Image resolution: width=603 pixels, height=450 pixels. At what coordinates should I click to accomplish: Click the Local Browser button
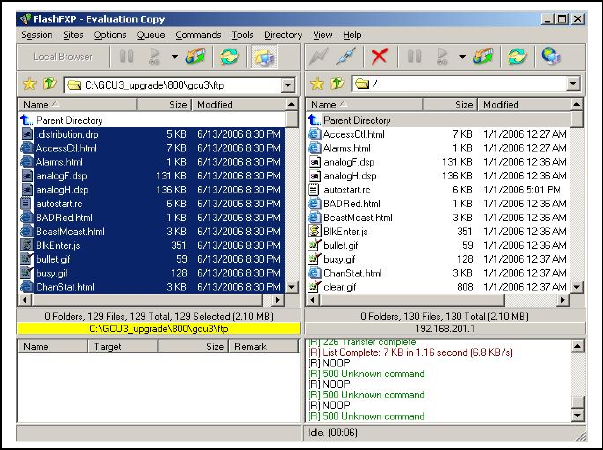click(x=63, y=57)
